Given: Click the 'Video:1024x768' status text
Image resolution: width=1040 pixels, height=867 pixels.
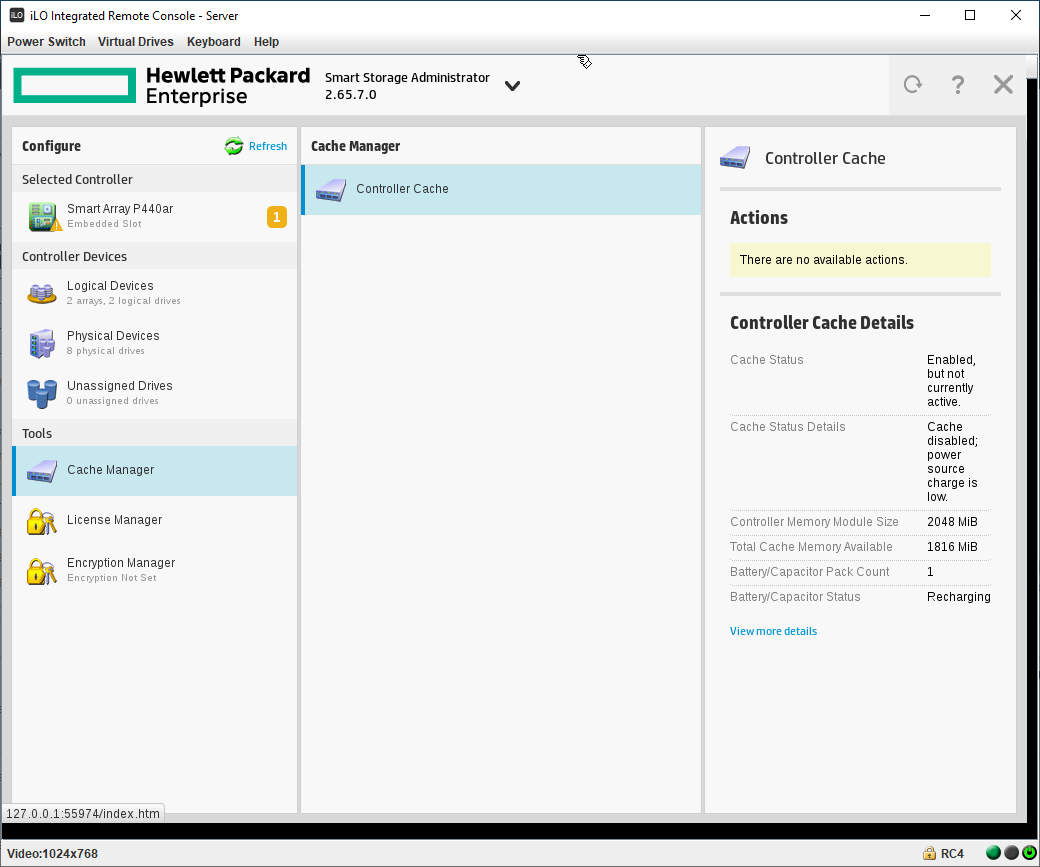Looking at the screenshot, I should (52, 854).
